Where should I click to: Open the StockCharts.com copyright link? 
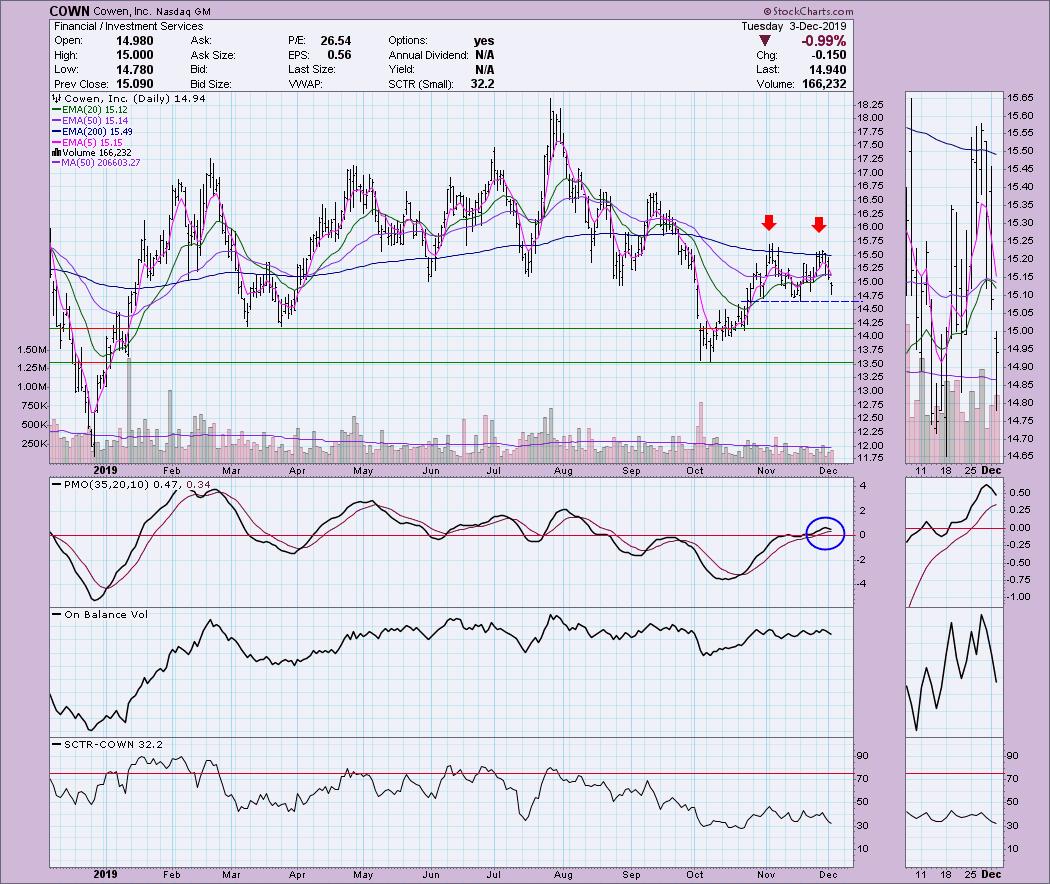(808, 11)
